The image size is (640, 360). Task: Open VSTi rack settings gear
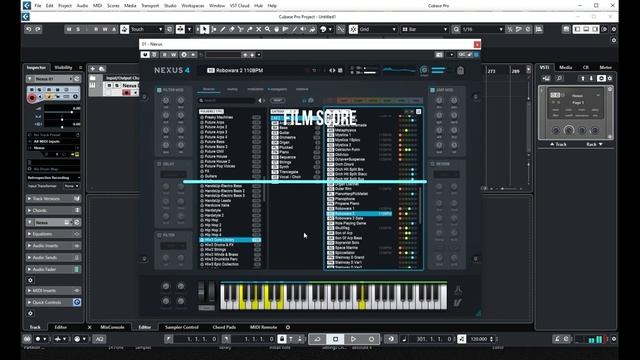pyautogui.click(x=610, y=78)
